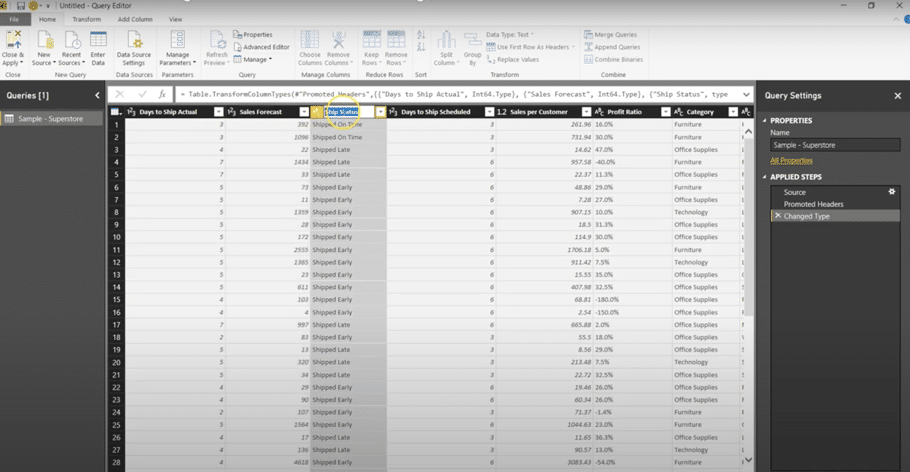Image resolution: width=910 pixels, height=472 pixels.
Task: Switch to the Add Column tab
Action: click(135, 19)
